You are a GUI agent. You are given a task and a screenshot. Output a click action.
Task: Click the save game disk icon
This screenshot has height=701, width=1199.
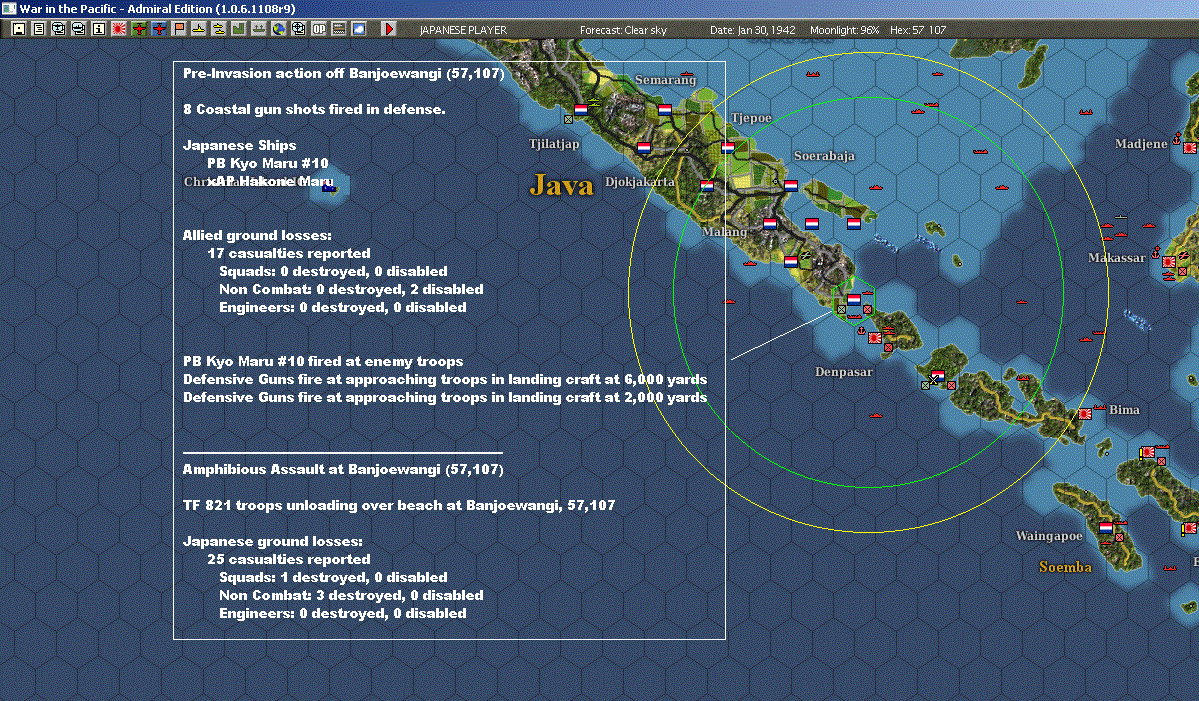(x=19, y=29)
